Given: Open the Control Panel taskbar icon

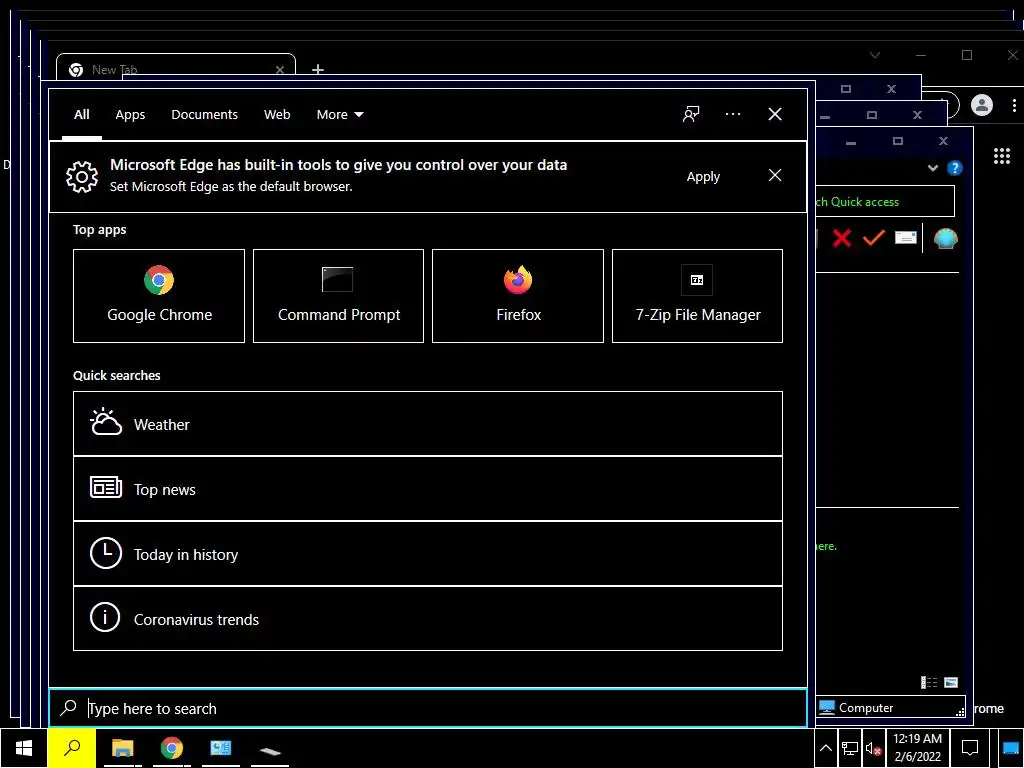Looking at the screenshot, I should [221, 748].
